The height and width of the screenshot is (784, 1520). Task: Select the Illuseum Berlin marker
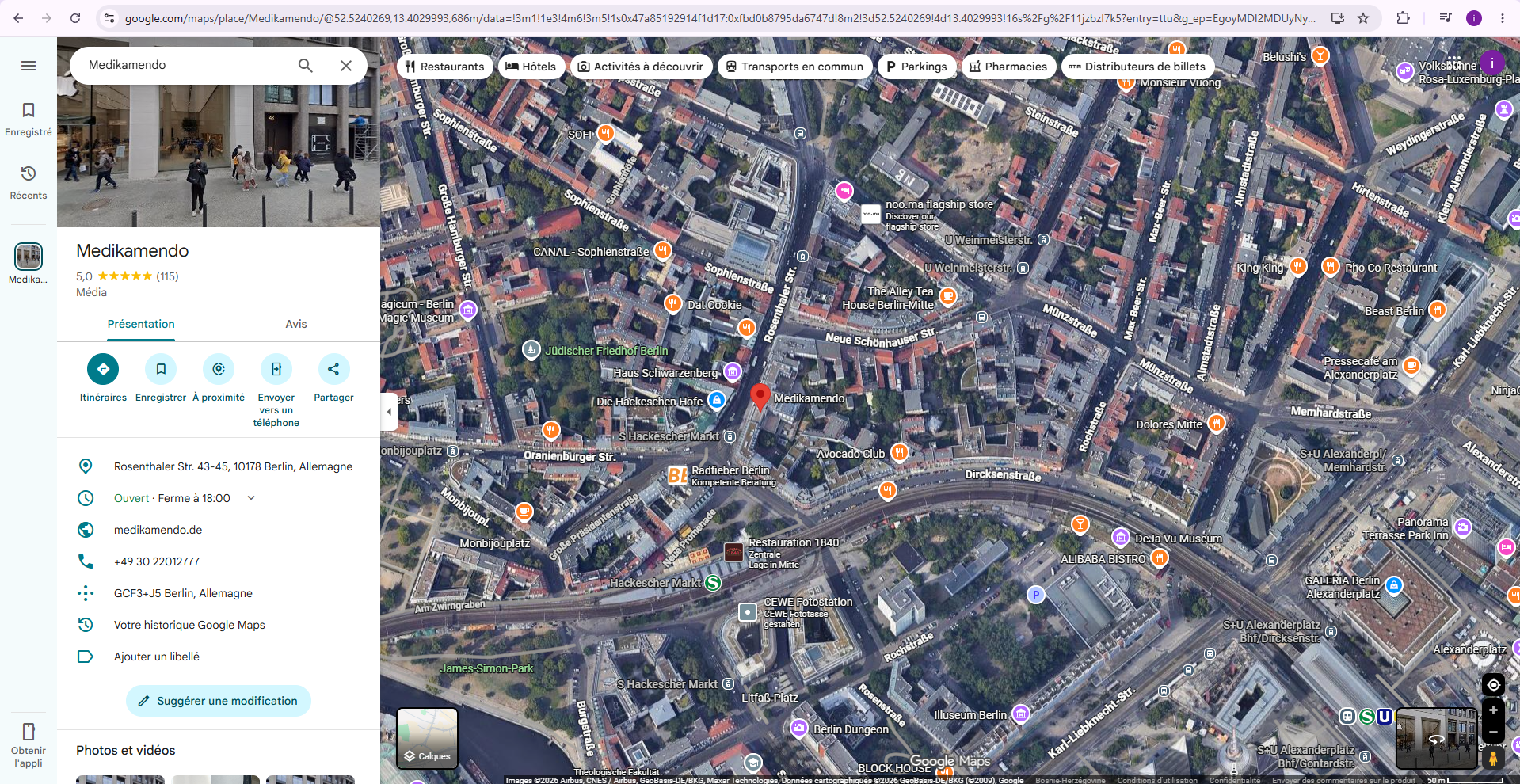[1021, 714]
